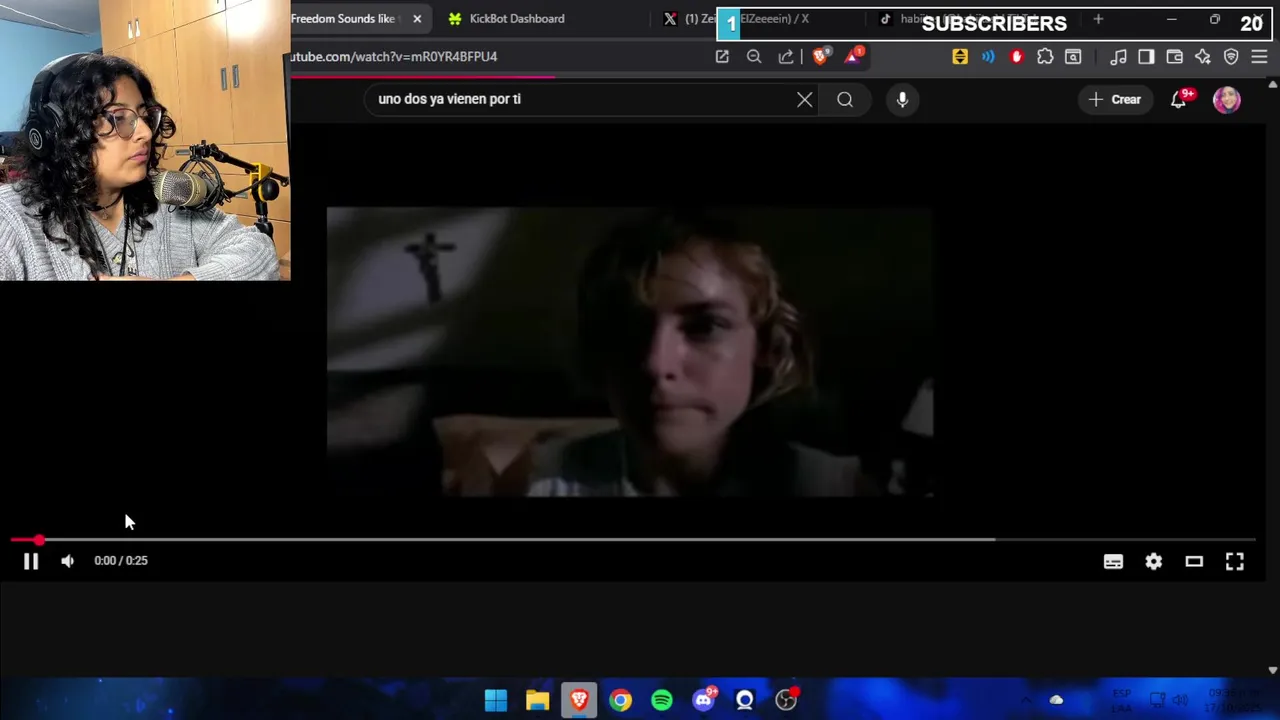Launch Google Chrome from the taskbar
1280x720 pixels.
(x=621, y=700)
